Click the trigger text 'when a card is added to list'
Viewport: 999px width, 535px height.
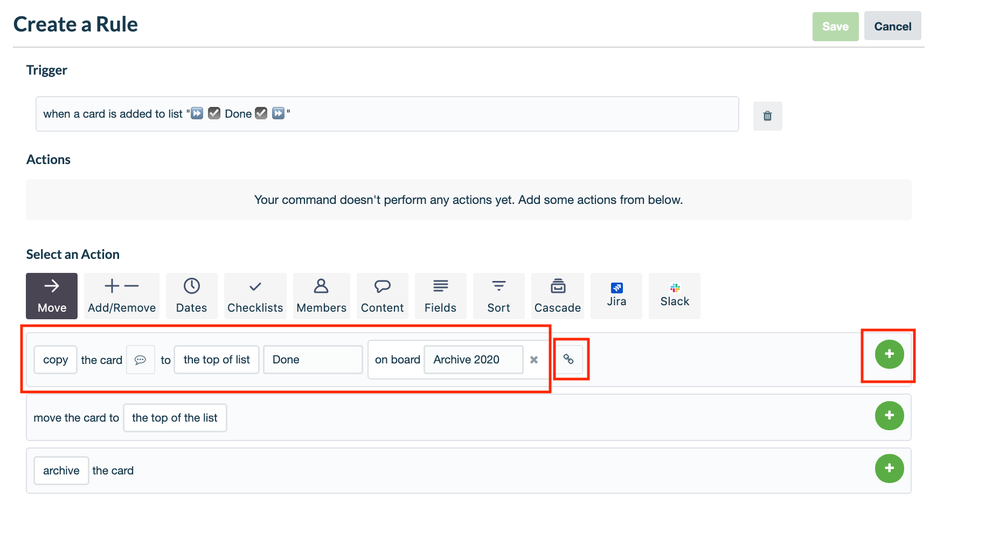coord(113,114)
